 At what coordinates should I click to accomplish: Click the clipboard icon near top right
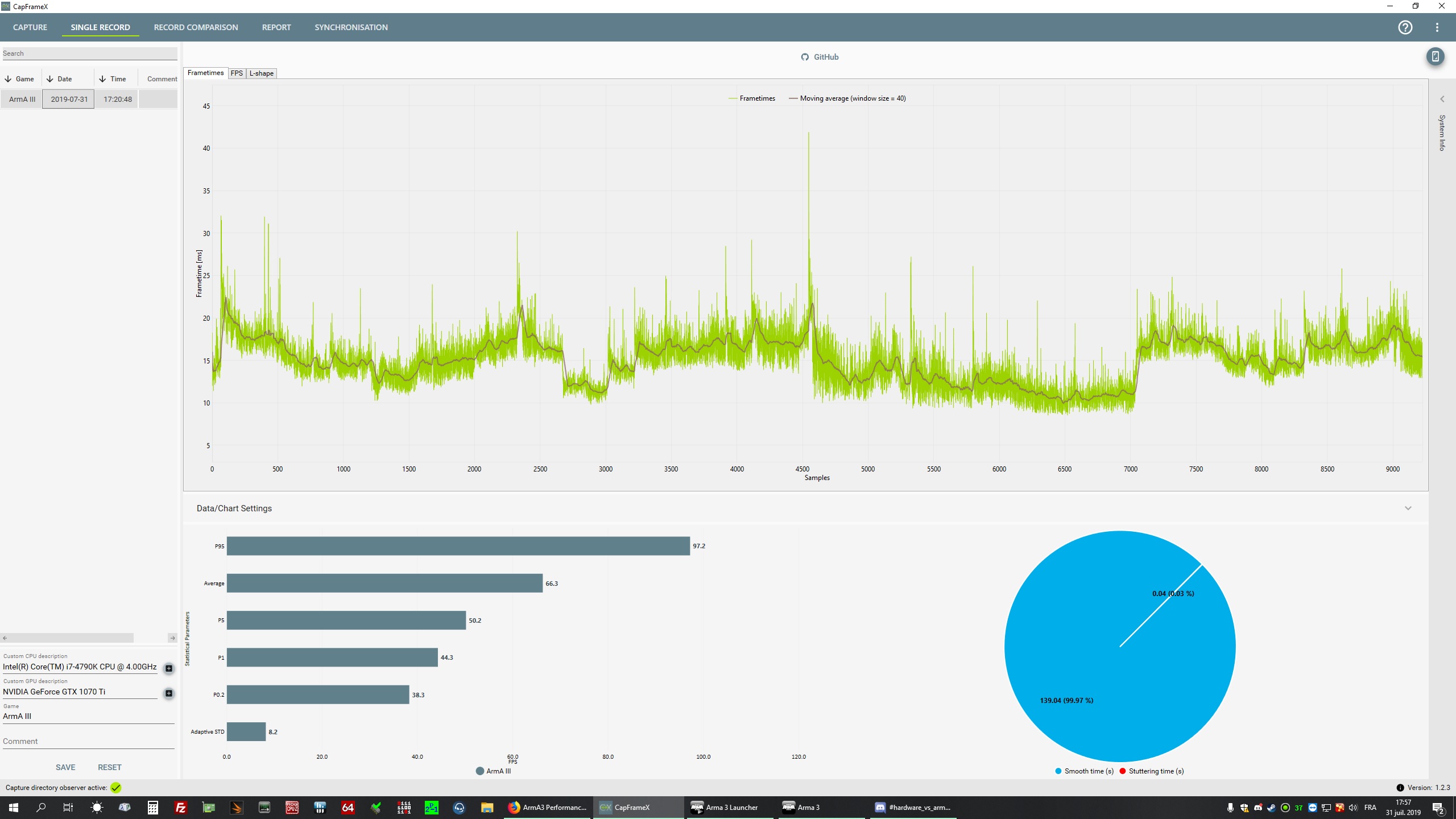coord(1435,56)
